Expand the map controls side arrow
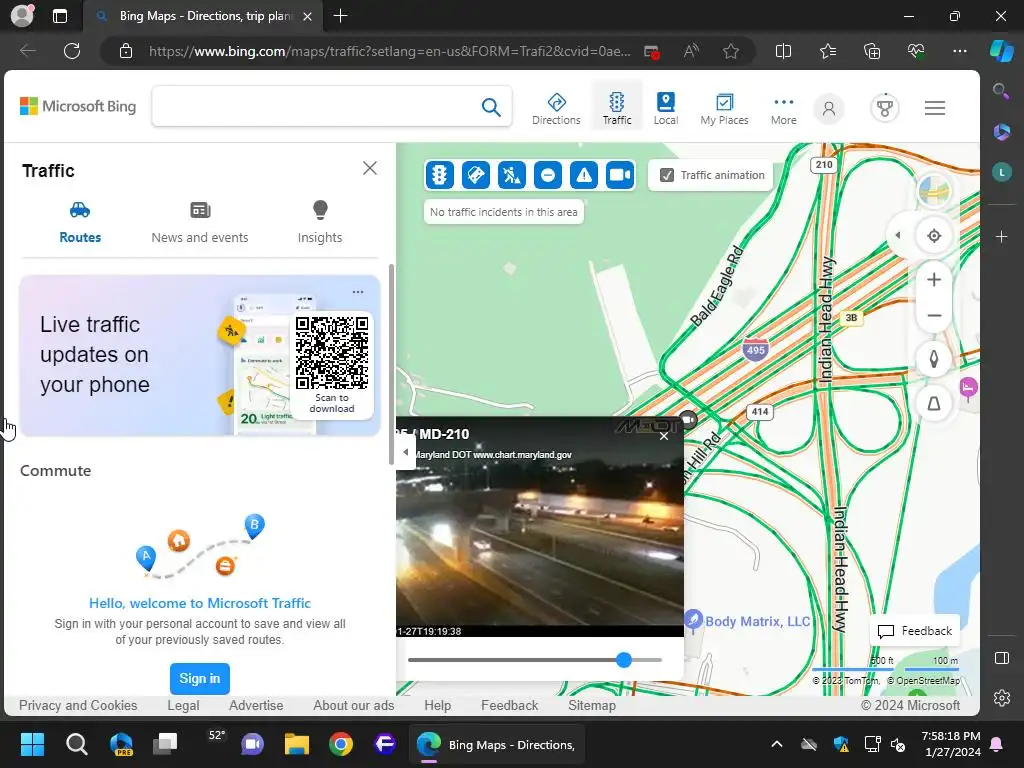1024x768 pixels. 897,236
